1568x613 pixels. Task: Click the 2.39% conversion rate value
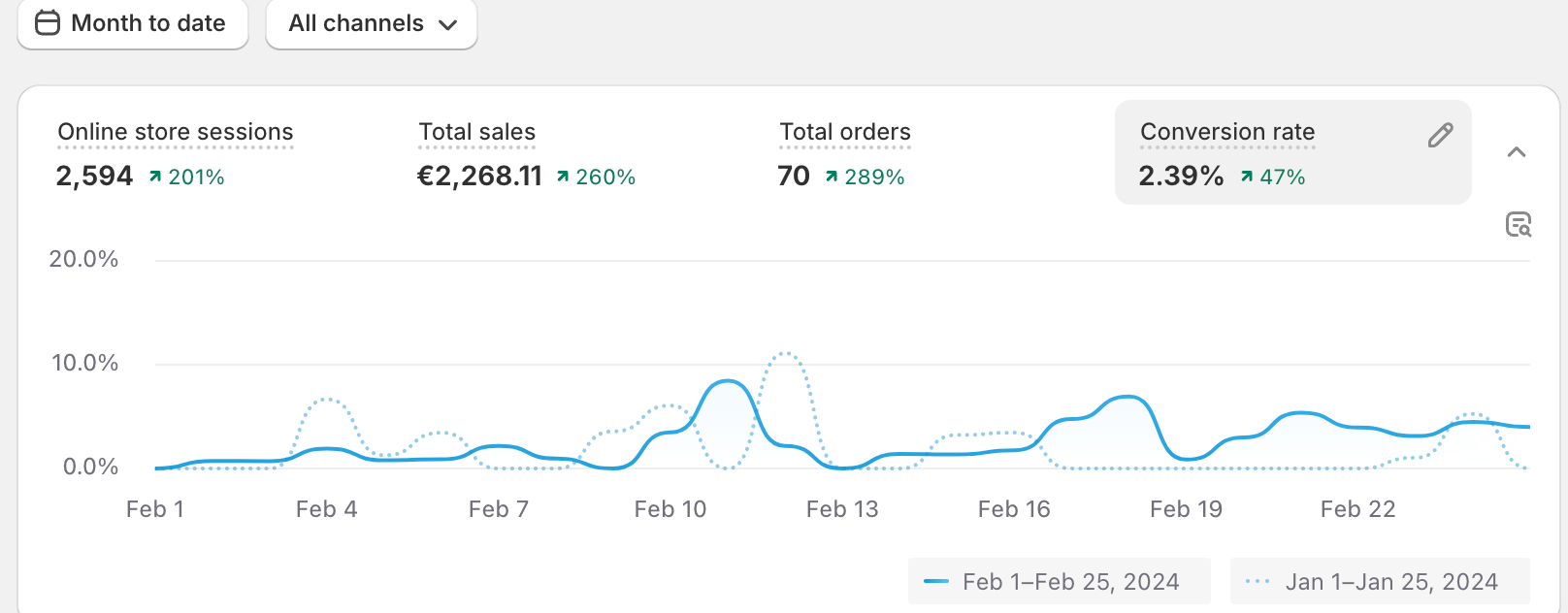click(x=1181, y=177)
